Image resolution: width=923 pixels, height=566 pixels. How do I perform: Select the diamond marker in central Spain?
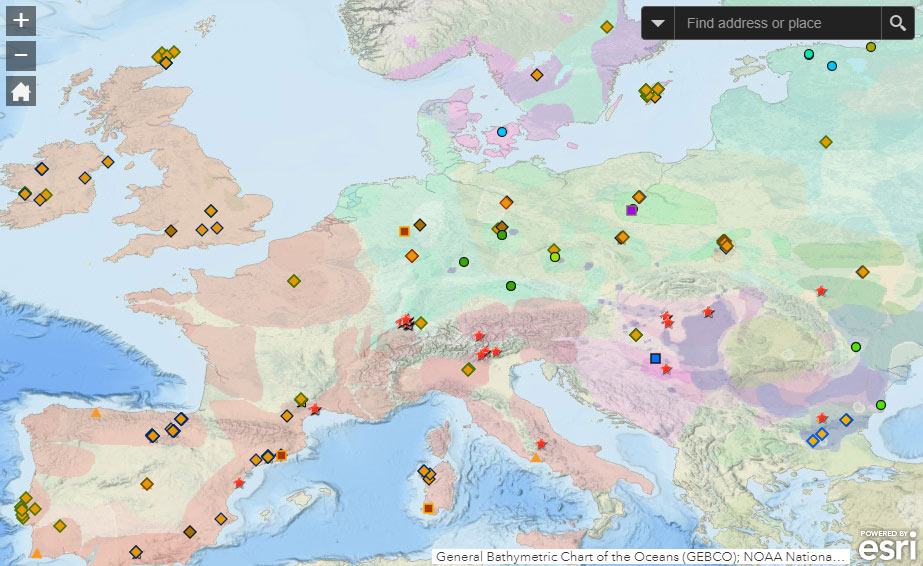[147, 484]
